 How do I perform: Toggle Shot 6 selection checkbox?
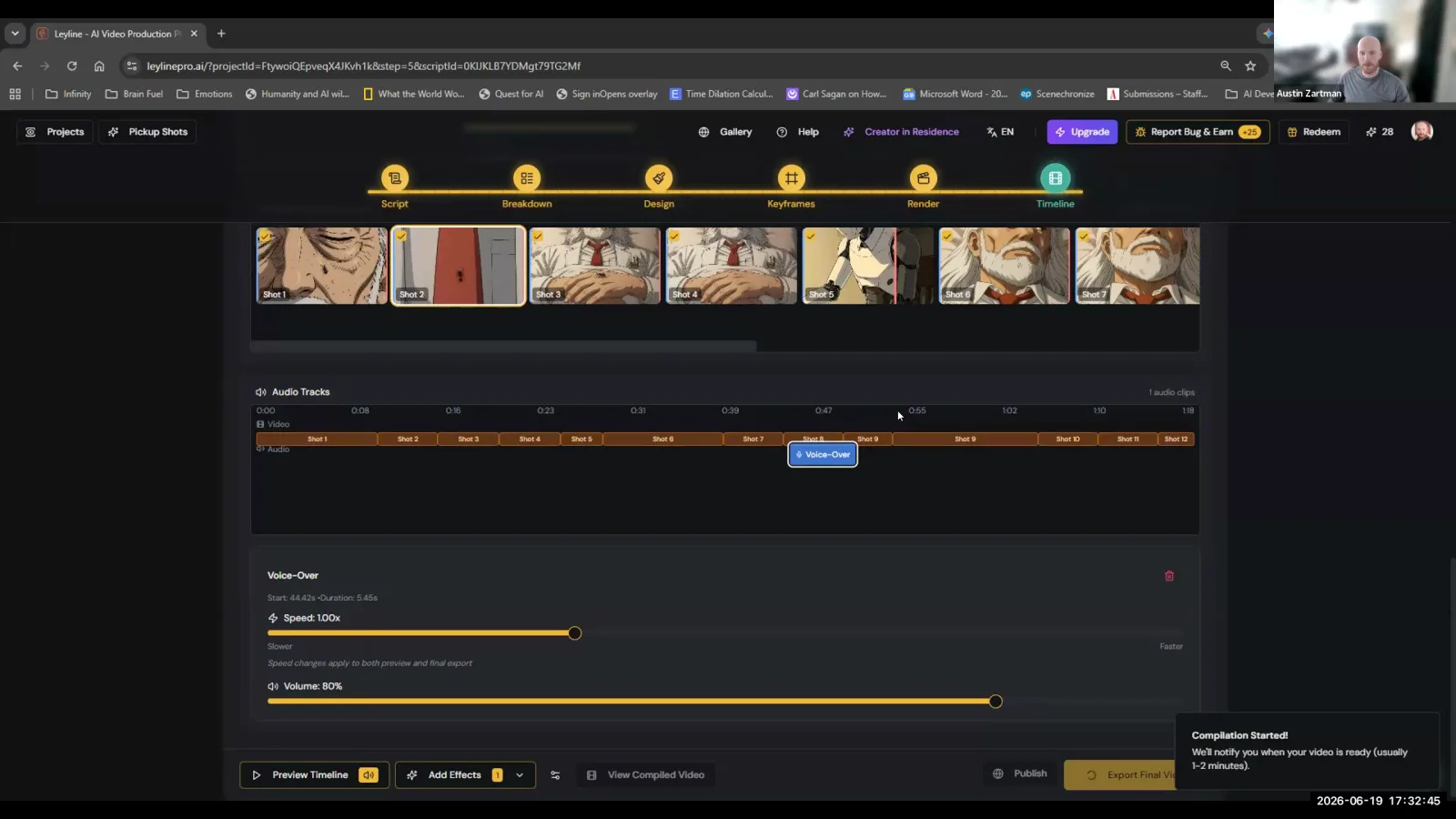pyautogui.click(x=947, y=237)
